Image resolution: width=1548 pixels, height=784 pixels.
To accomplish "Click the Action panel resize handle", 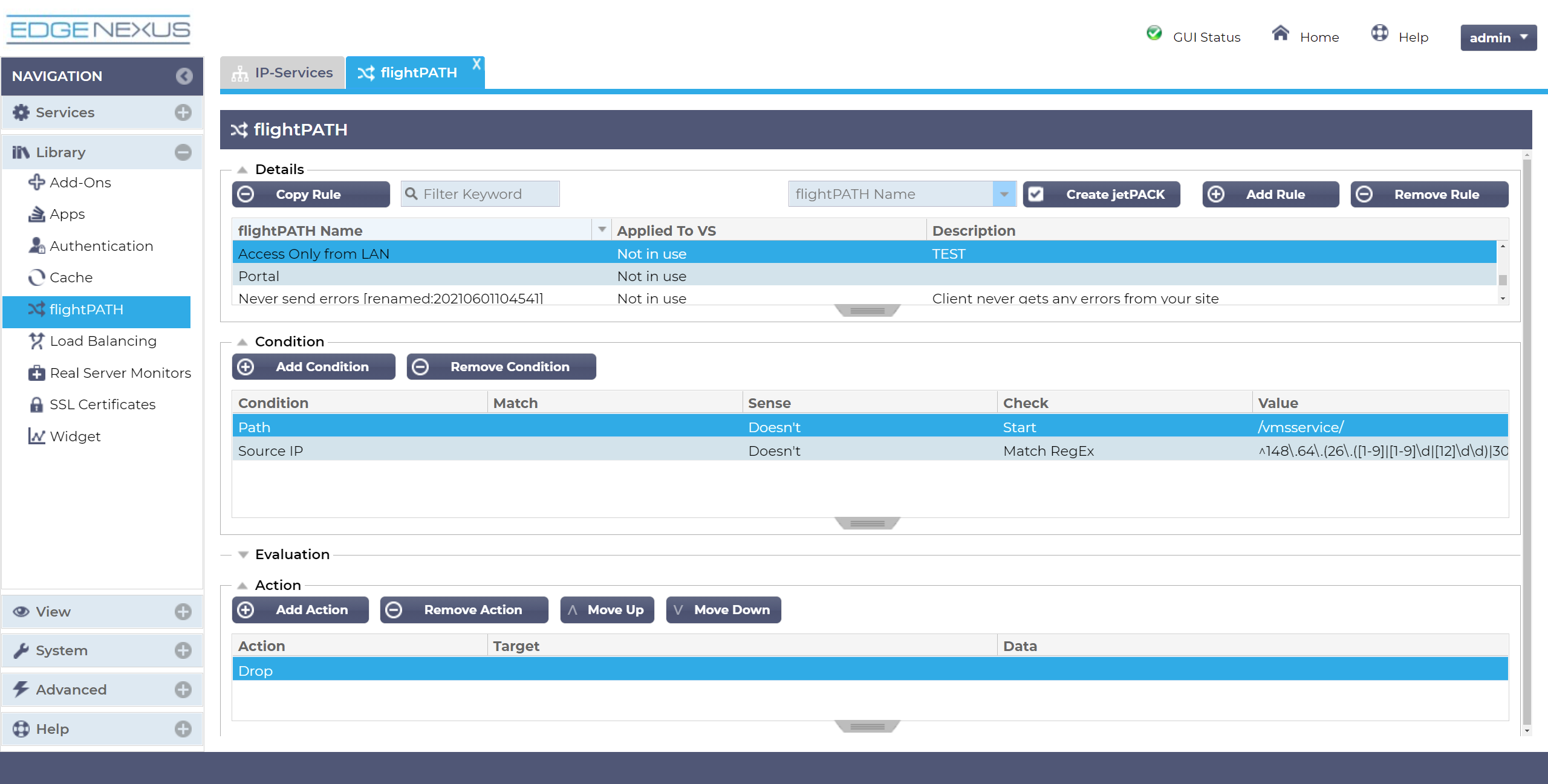I will click(x=867, y=727).
